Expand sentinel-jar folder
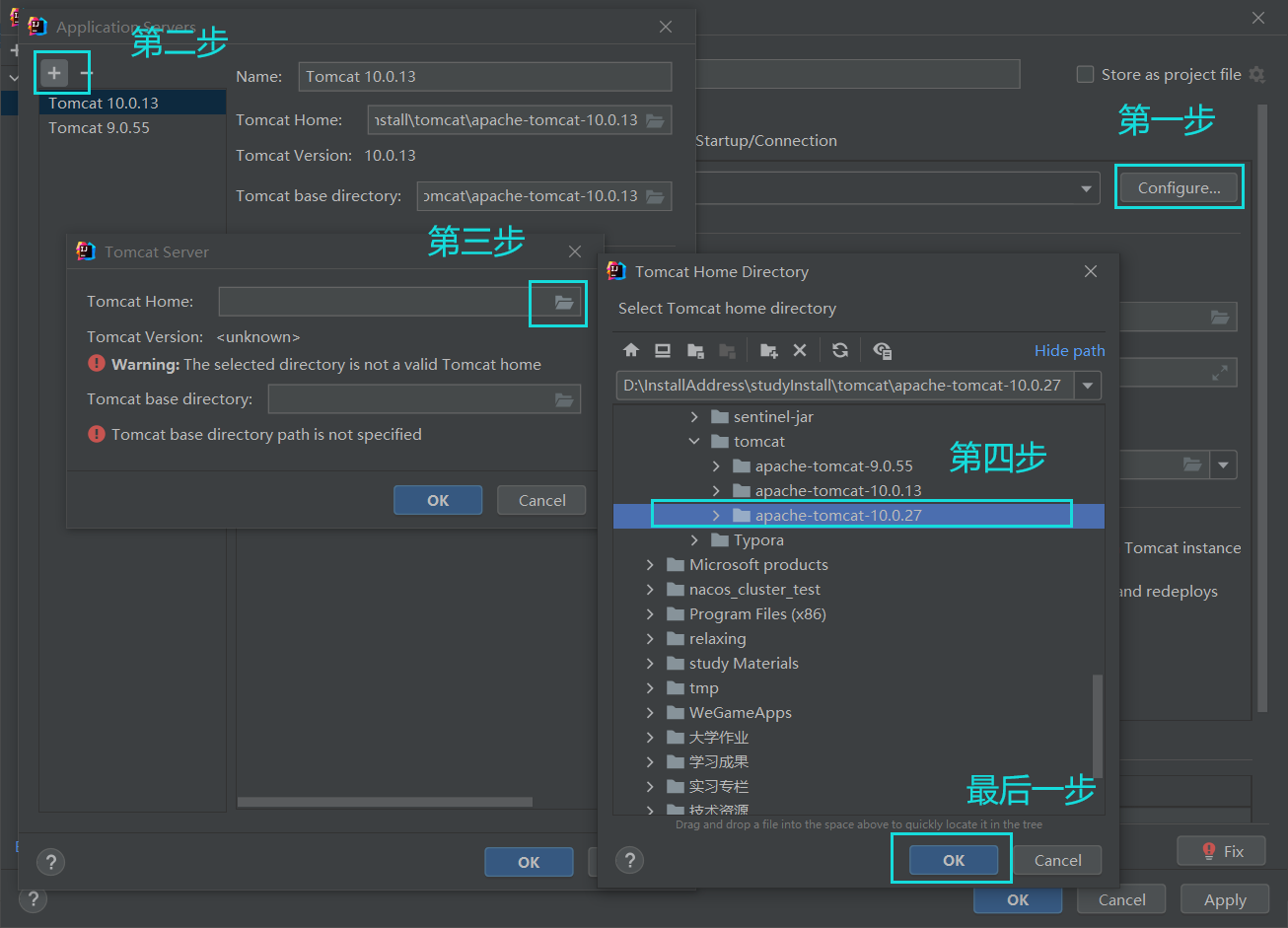 [x=694, y=417]
